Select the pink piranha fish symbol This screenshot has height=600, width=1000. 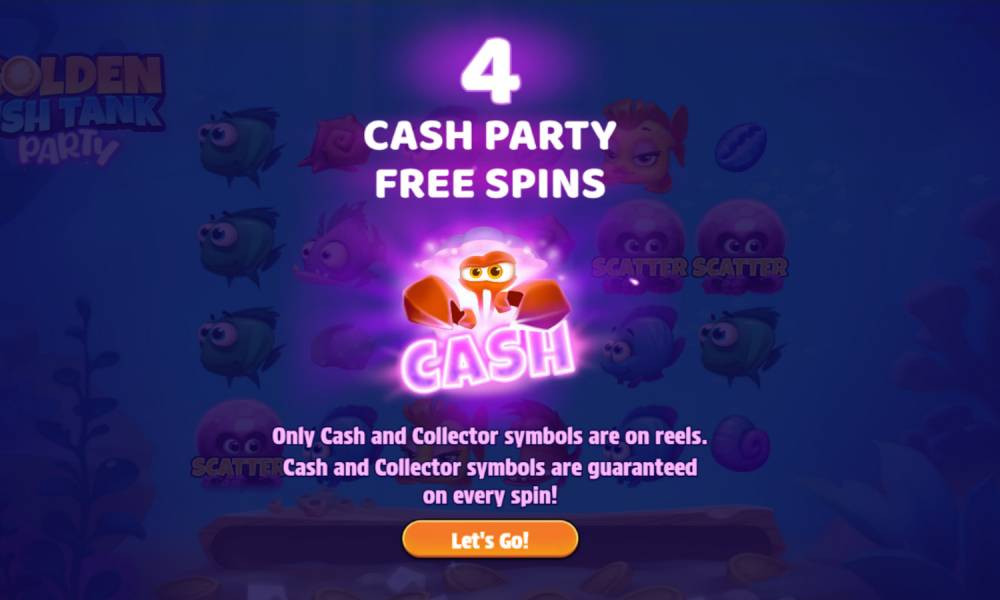click(x=337, y=245)
